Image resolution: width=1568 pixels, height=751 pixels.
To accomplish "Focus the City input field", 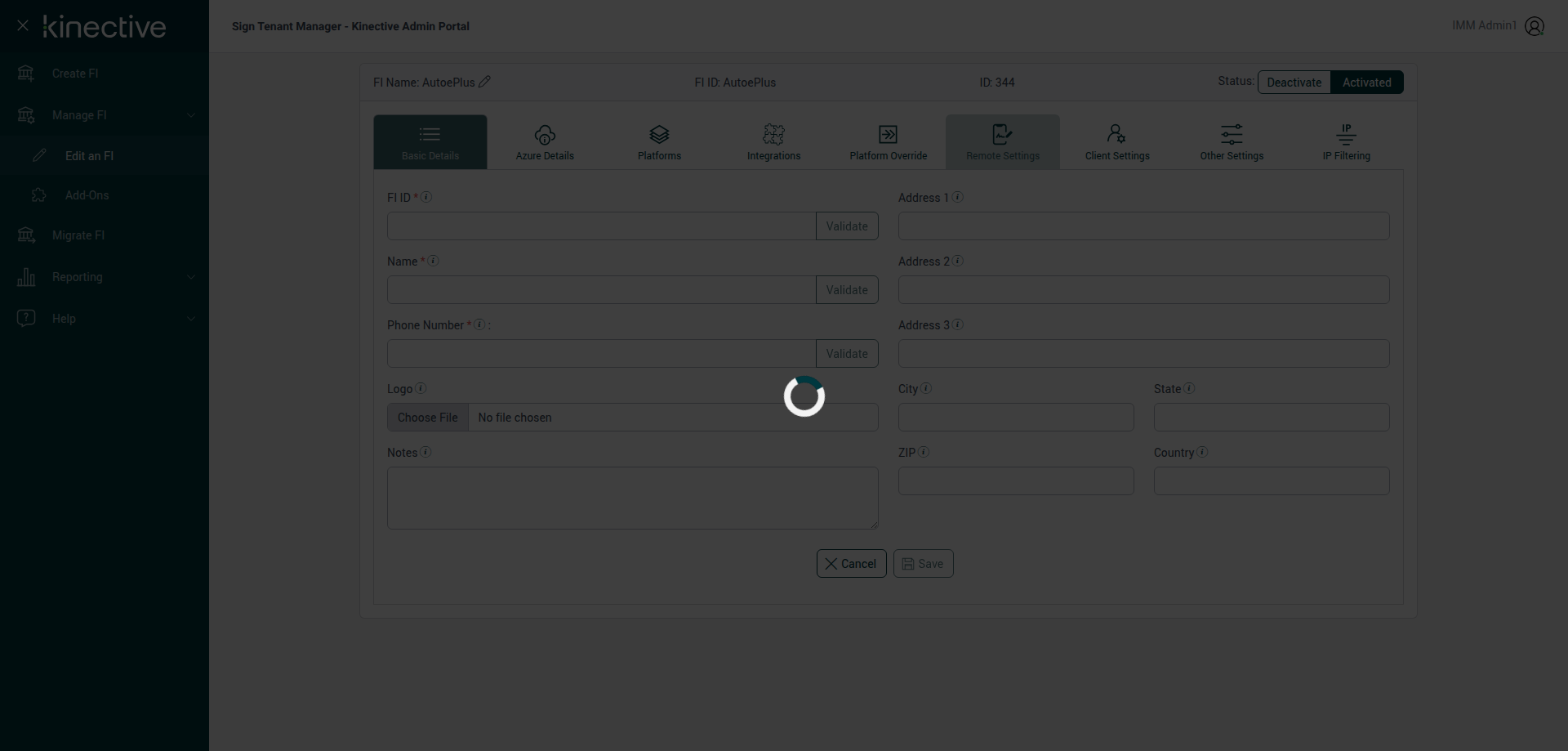I will pyautogui.click(x=1016, y=418).
